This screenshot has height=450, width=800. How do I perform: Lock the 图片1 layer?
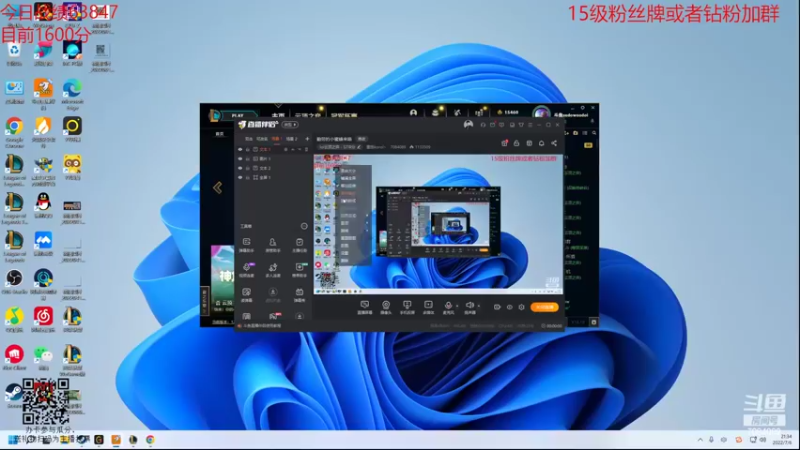point(247,159)
